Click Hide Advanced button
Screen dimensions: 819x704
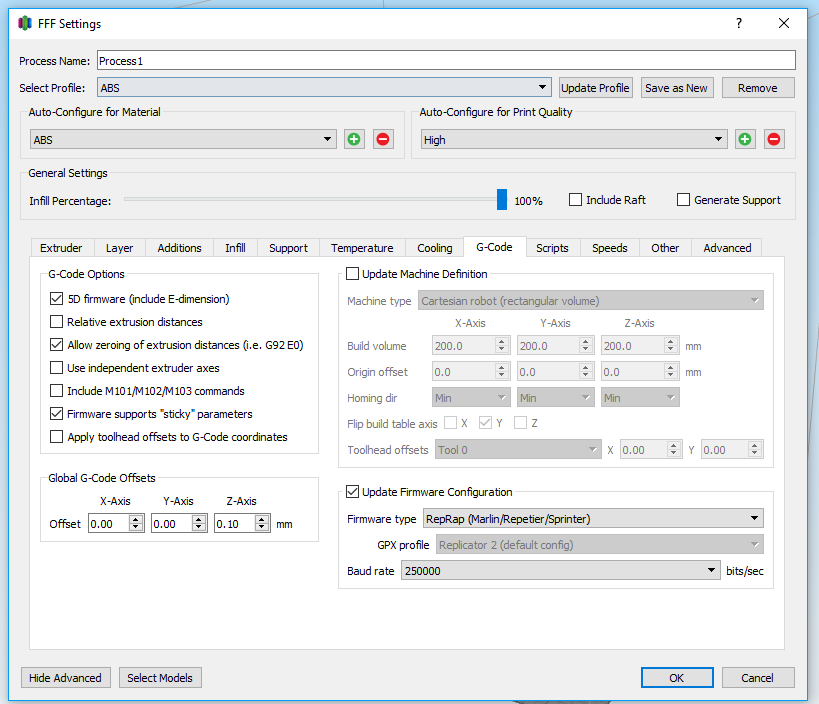[x=65, y=677]
